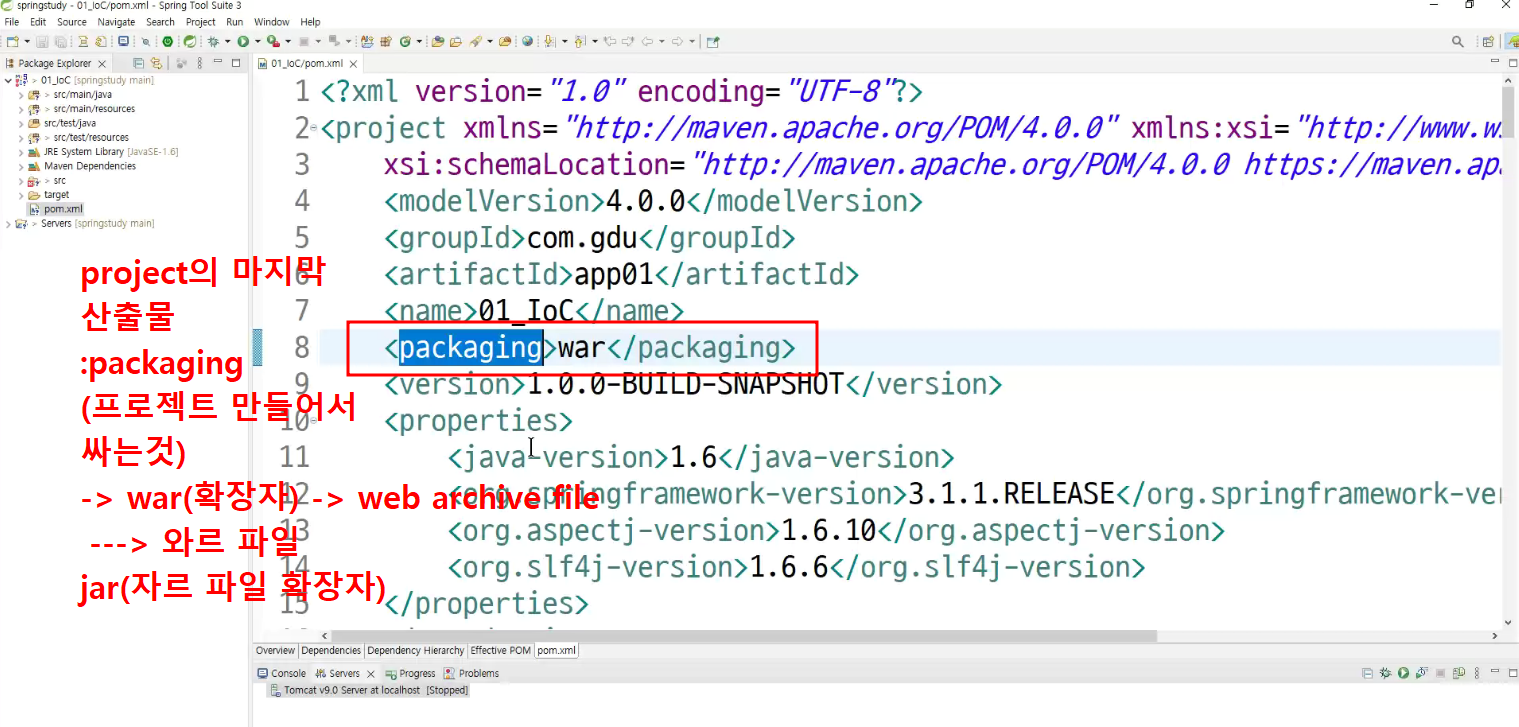Screen dimensions: 1519x727
Task: Click the New file toolbar icon
Action: pyautogui.click(x=12, y=42)
